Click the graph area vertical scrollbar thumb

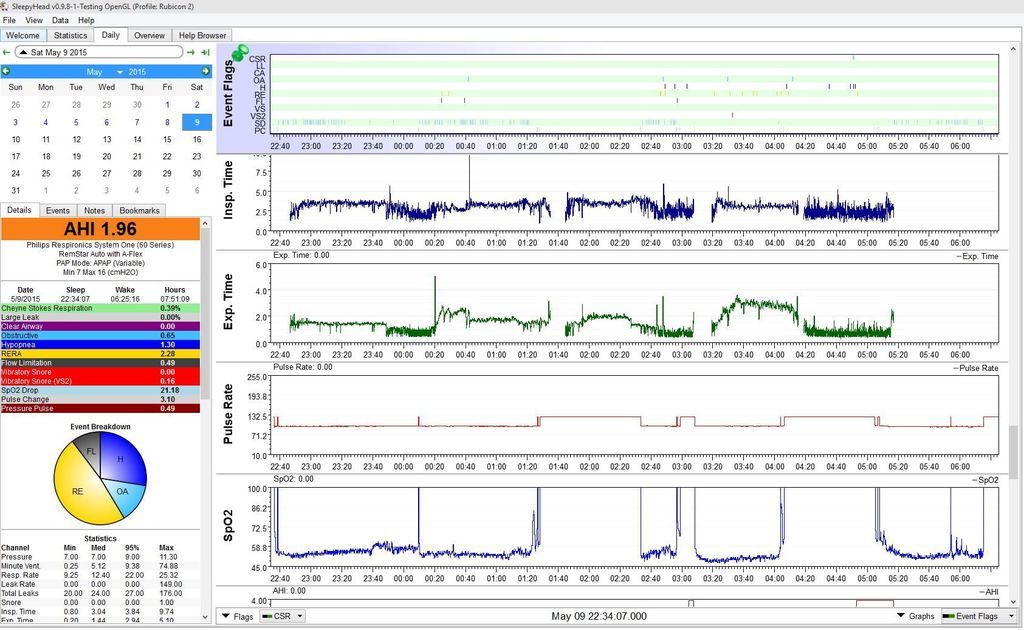(x=1013, y=452)
